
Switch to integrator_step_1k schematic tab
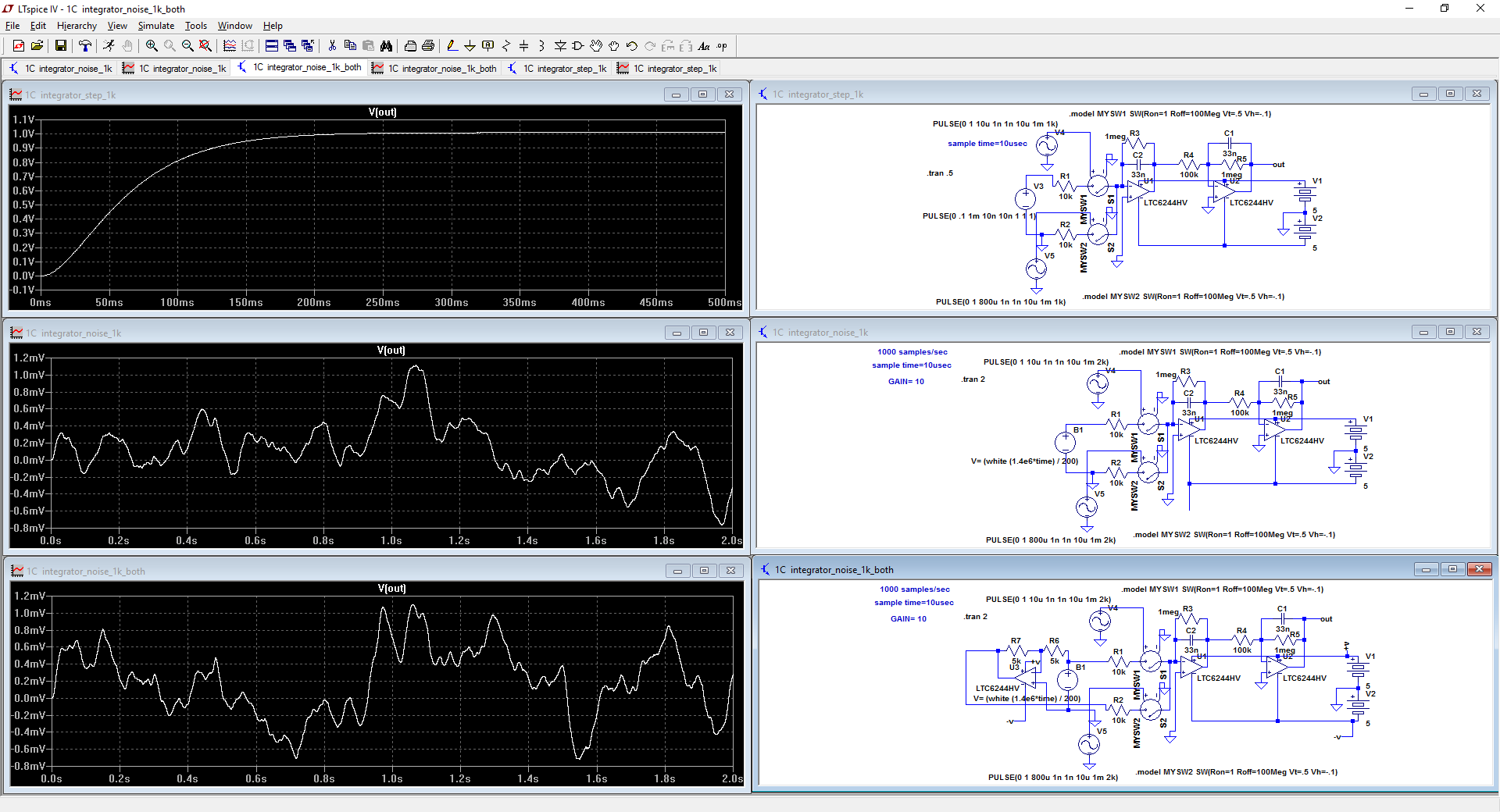pos(557,69)
